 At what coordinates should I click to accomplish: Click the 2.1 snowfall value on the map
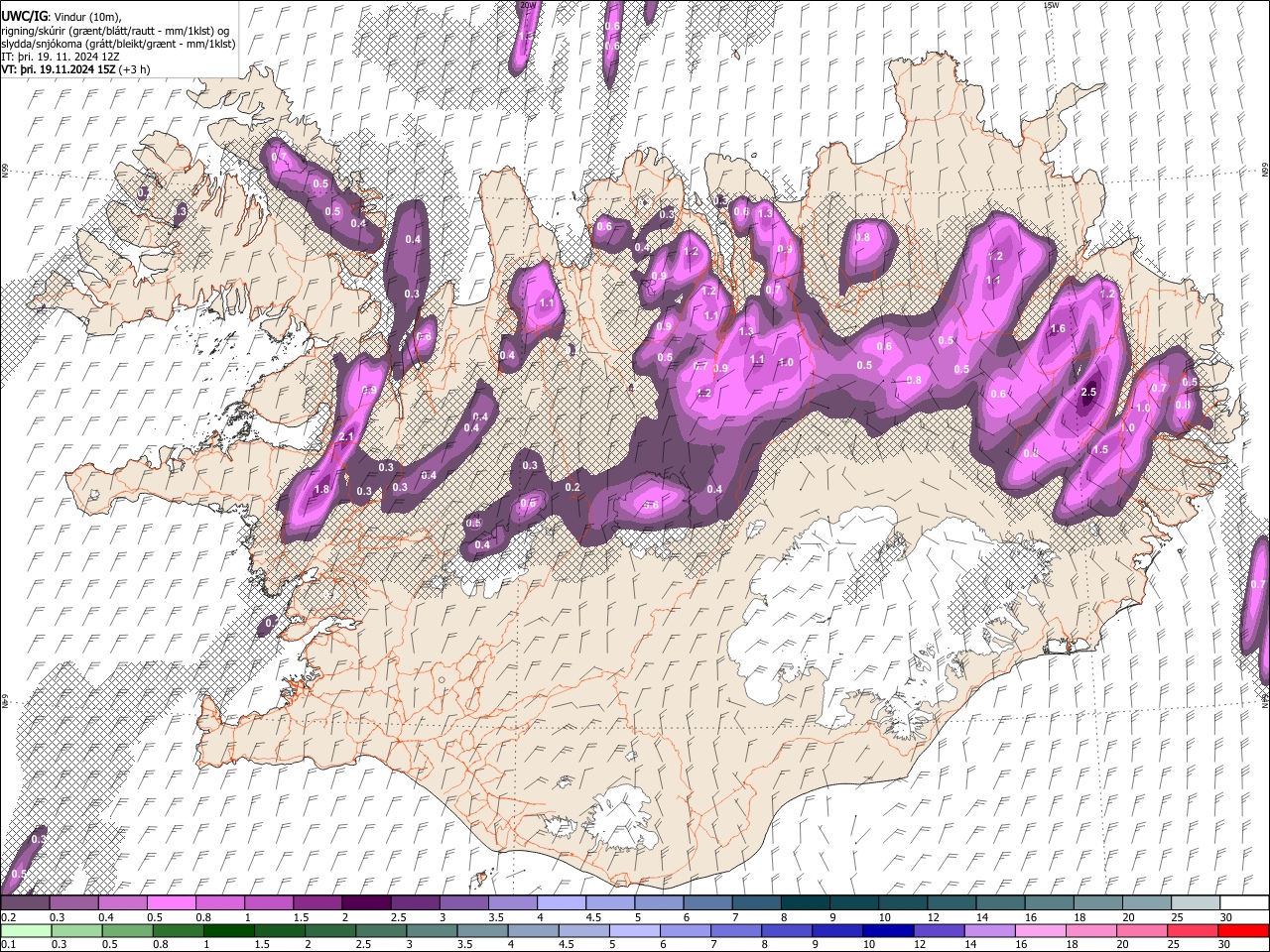pos(346,436)
